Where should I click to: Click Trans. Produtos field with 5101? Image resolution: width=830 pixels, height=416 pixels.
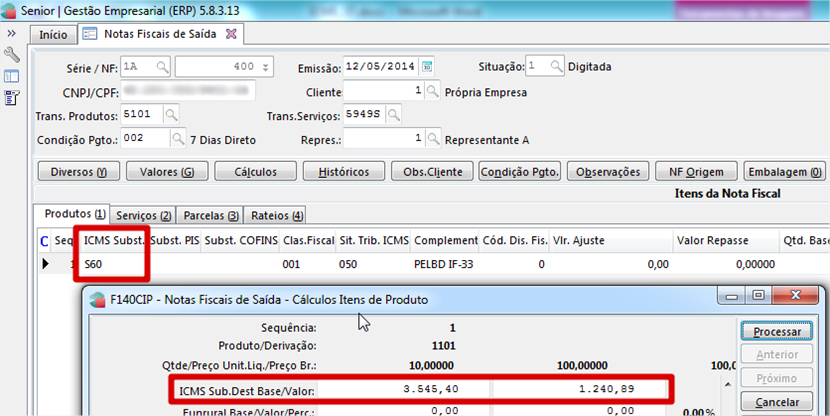tap(142, 114)
